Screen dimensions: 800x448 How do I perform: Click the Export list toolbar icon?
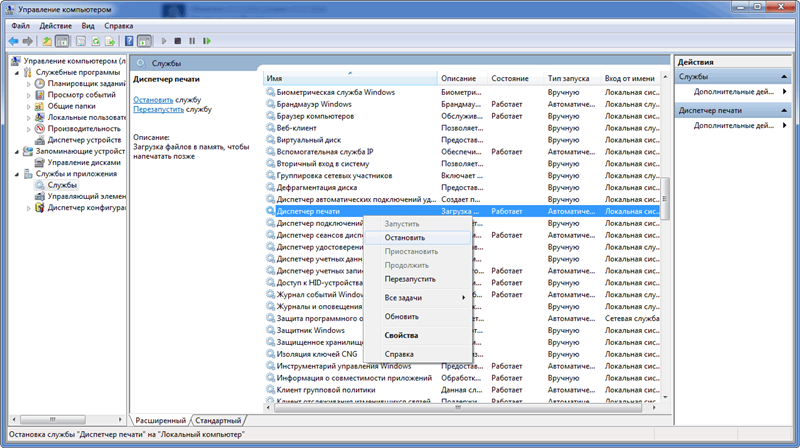pyautogui.click(x=110, y=41)
